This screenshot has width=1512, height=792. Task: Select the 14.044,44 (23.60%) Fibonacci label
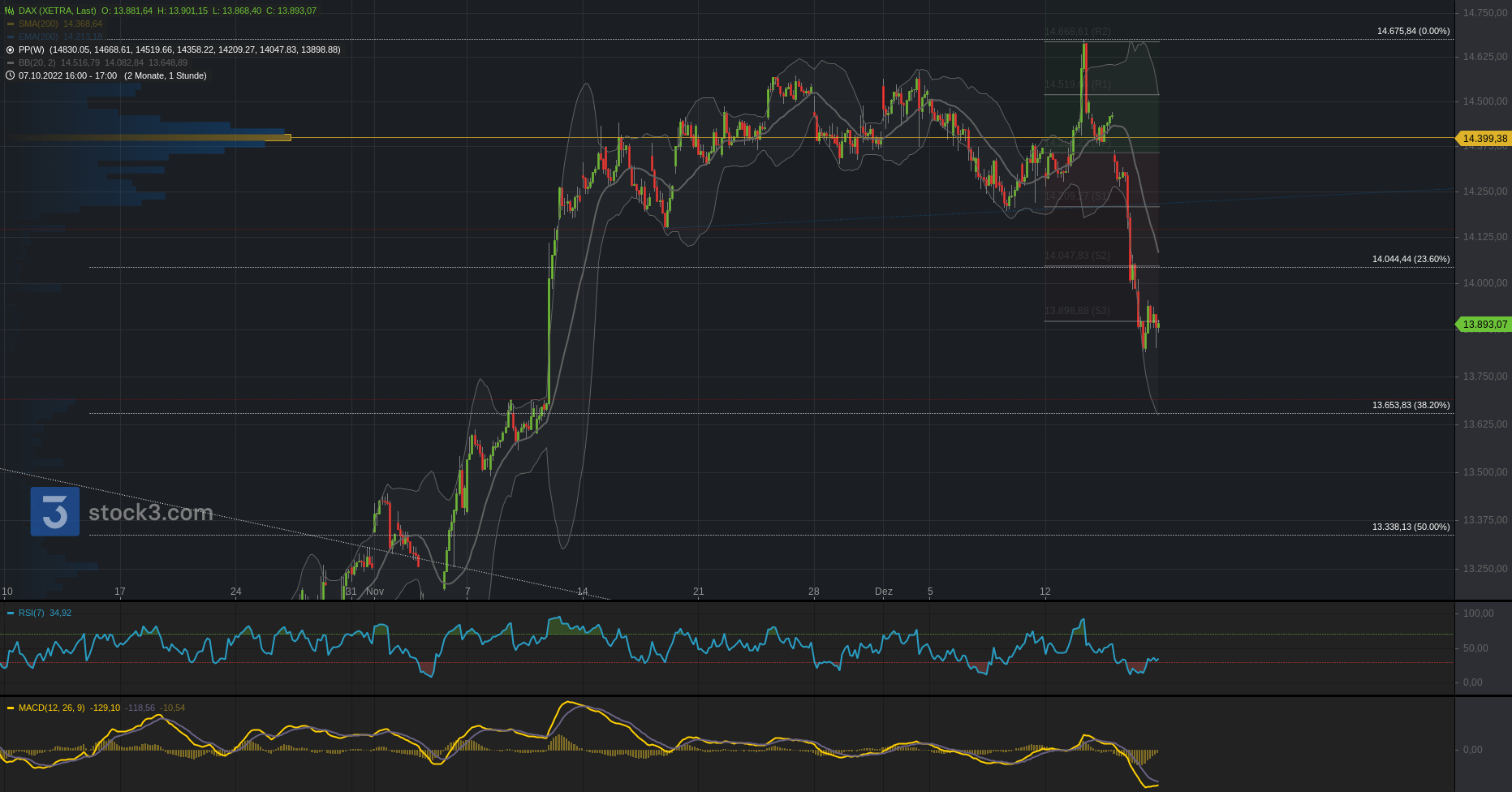[1411, 259]
